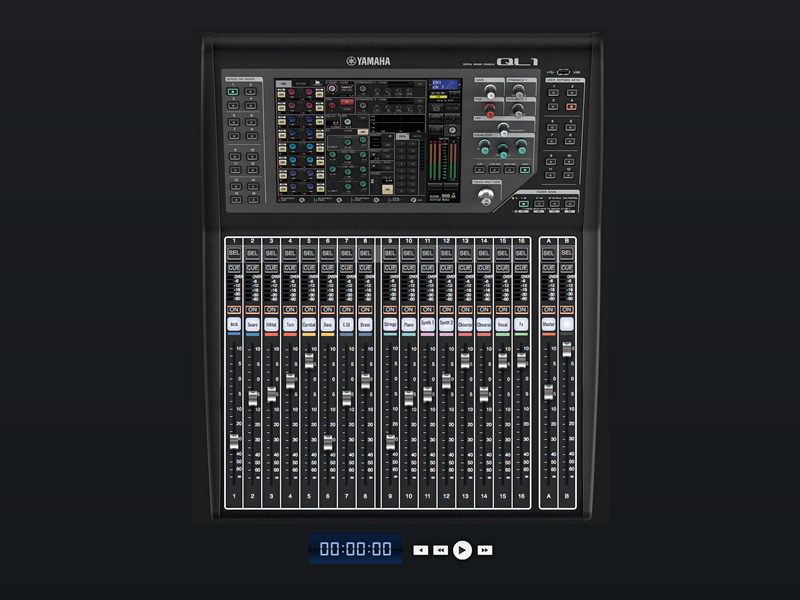Click the fast-forward double-arrow button
This screenshot has width=800, height=600.
point(485,550)
